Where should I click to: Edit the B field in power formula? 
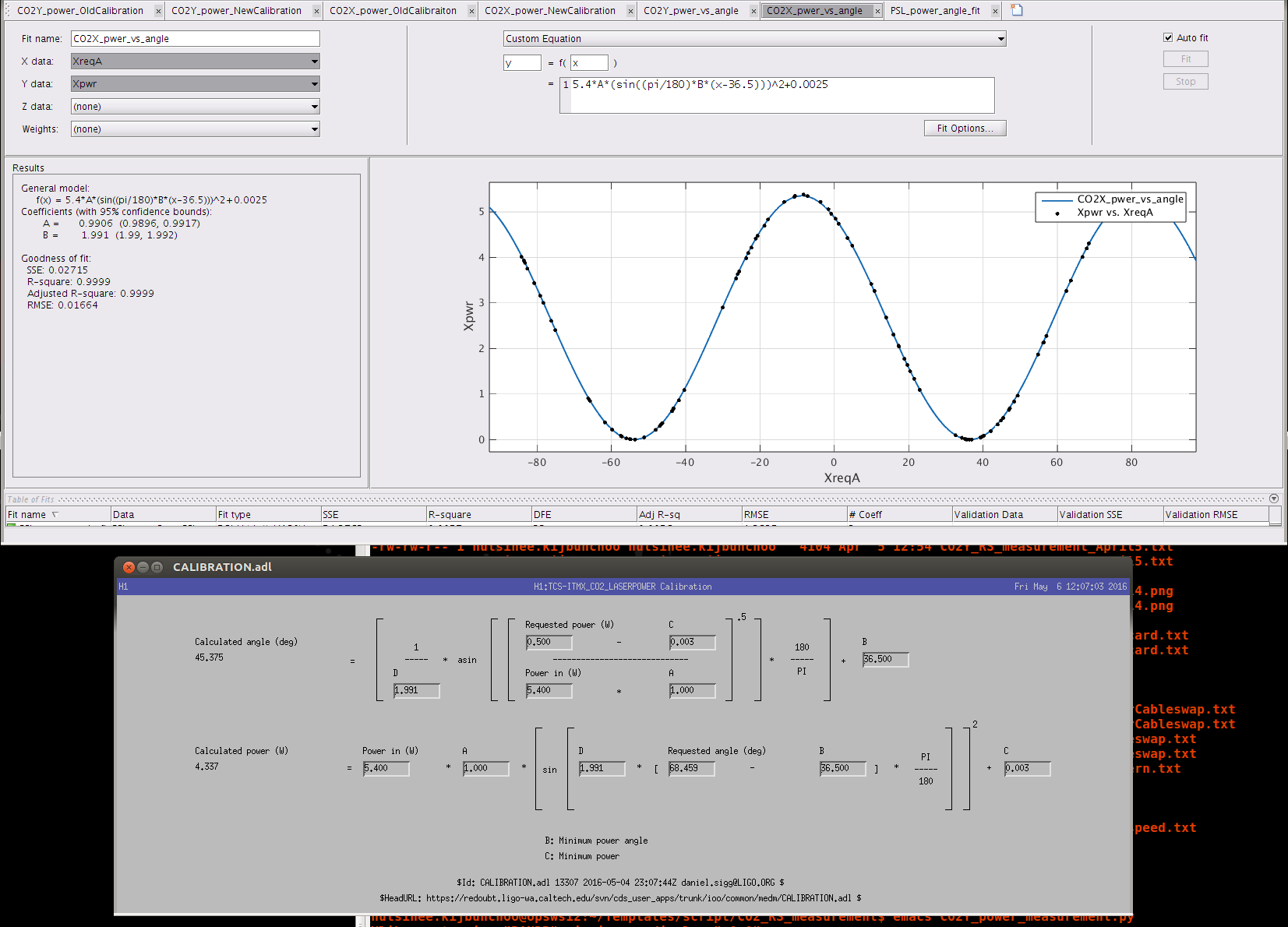point(843,769)
